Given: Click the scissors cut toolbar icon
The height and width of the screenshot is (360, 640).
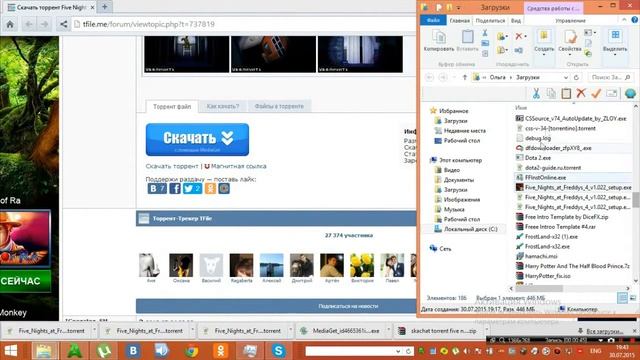Looking at the screenshot, I should tap(536, 93).
